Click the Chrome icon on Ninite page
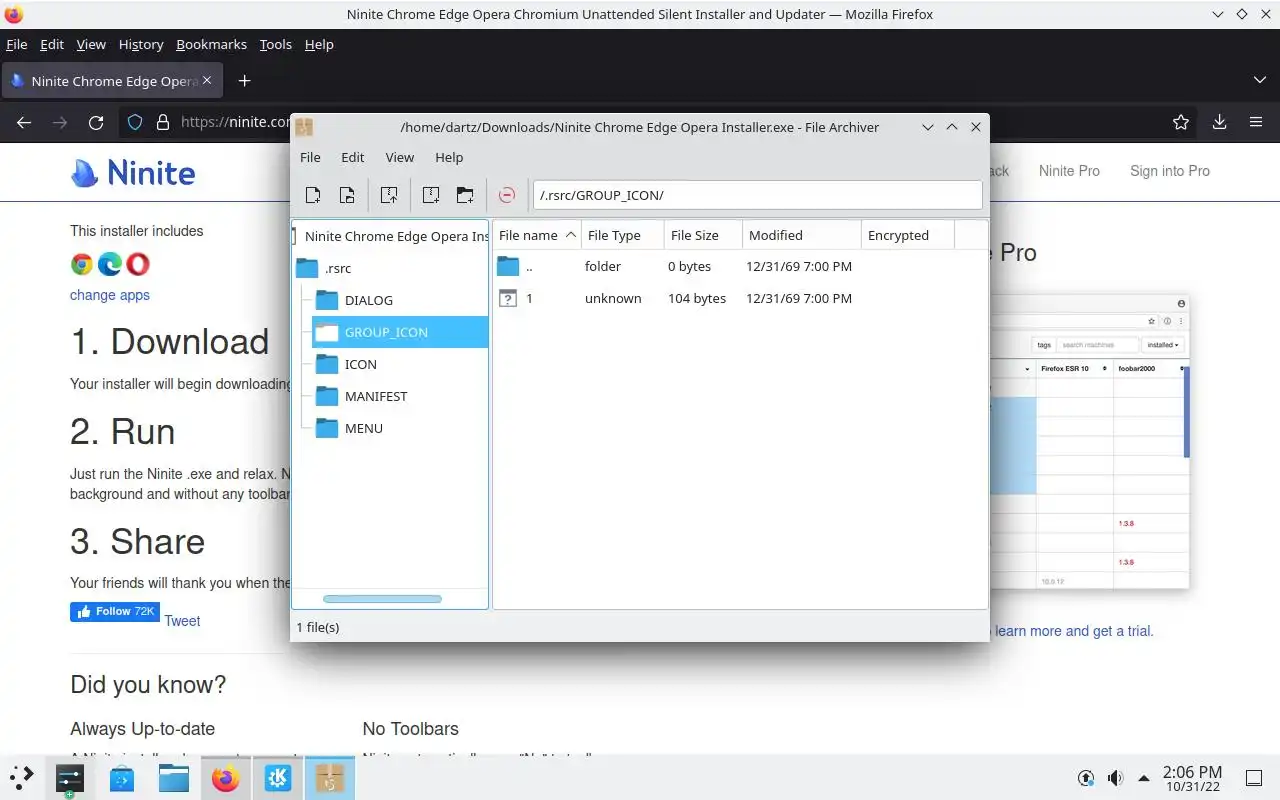The height and width of the screenshot is (800, 1280). click(x=82, y=264)
